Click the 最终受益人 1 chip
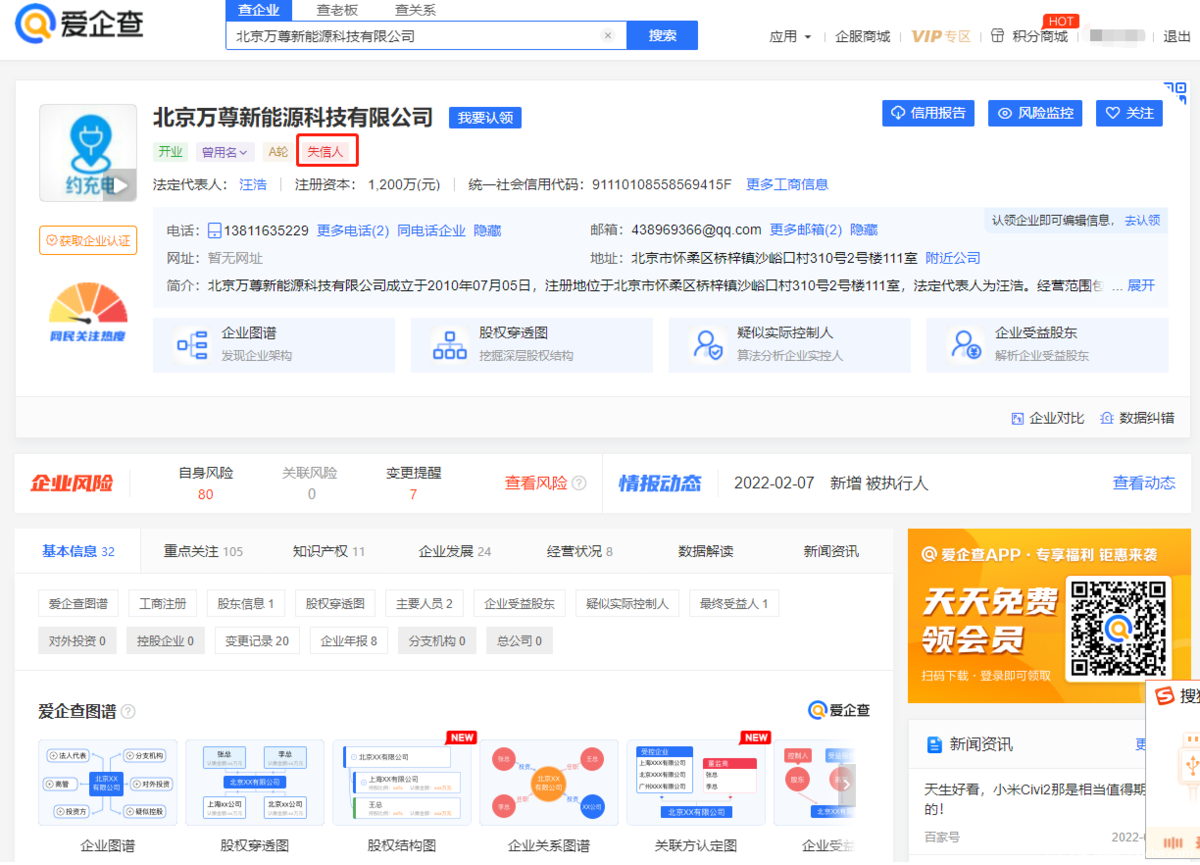 tap(734, 603)
